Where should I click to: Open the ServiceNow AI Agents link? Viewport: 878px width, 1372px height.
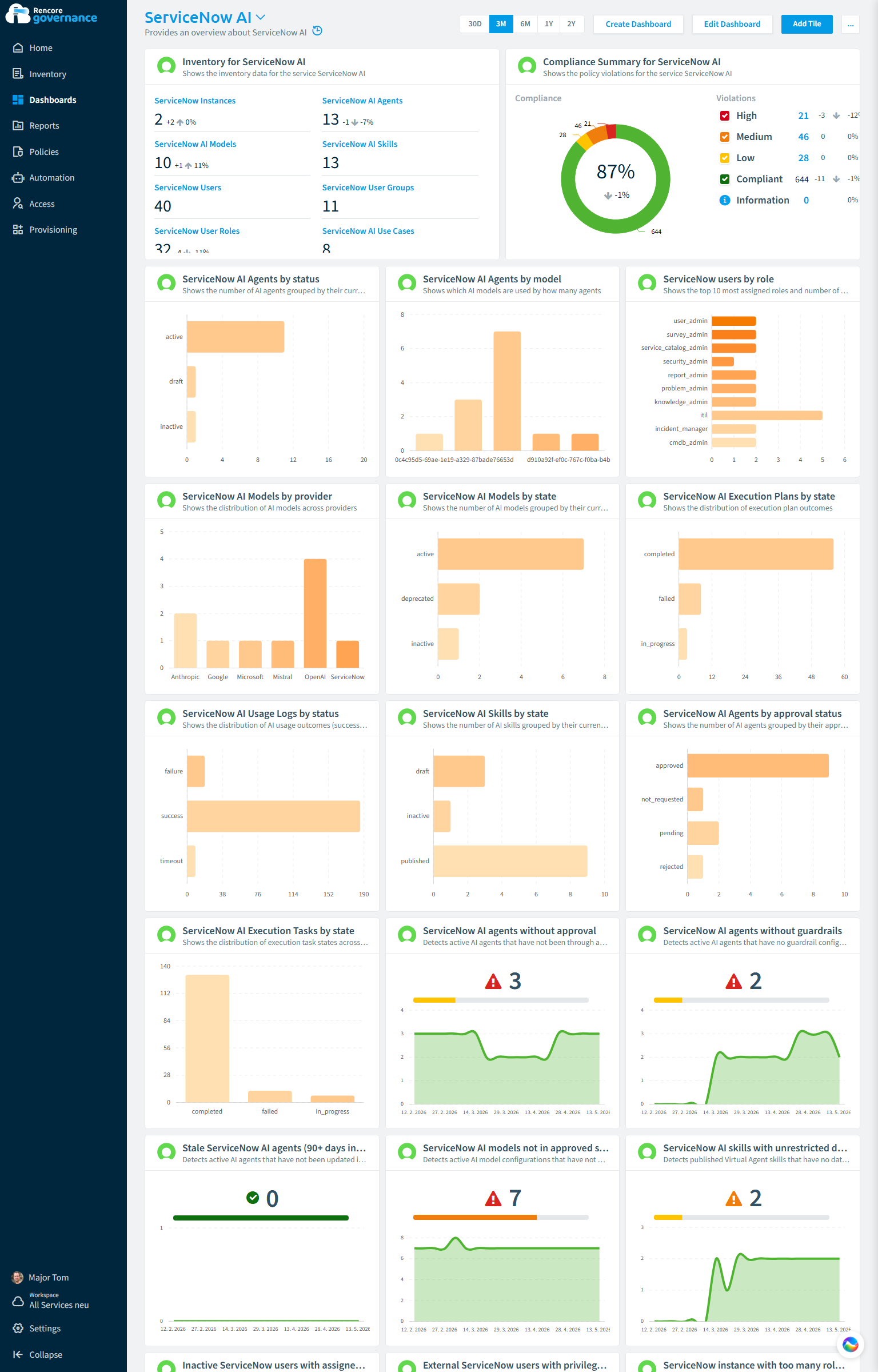tap(362, 101)
